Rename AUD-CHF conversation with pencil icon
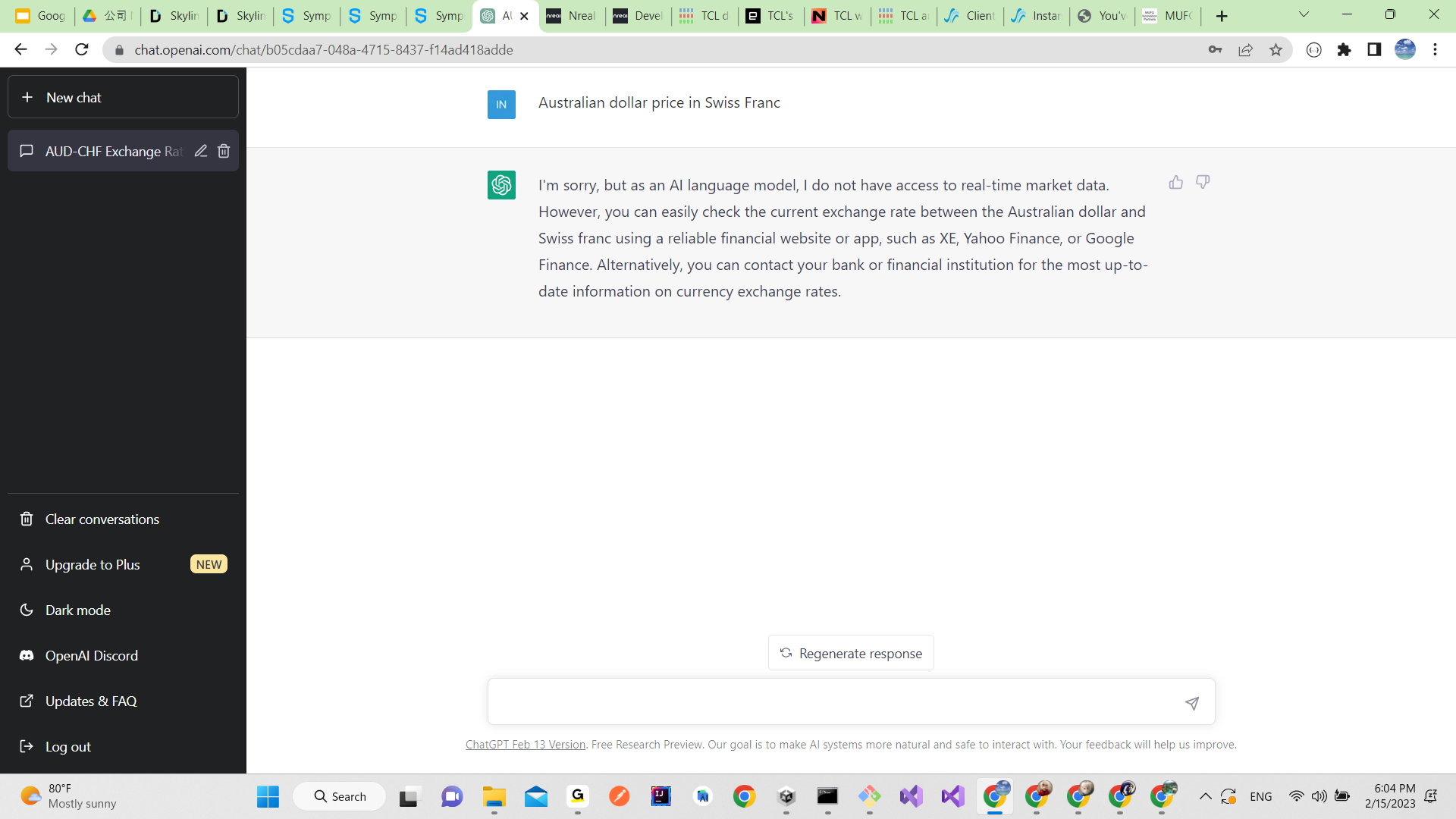This screenshot has width=1456, height=819. pyautogui.click(x=200, y=151)
